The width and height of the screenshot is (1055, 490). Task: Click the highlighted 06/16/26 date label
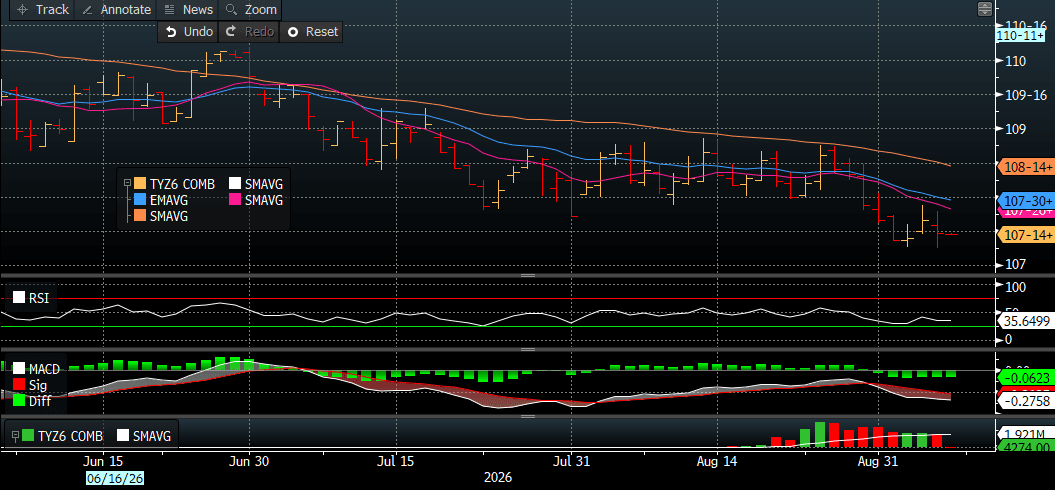coord(115,478)
